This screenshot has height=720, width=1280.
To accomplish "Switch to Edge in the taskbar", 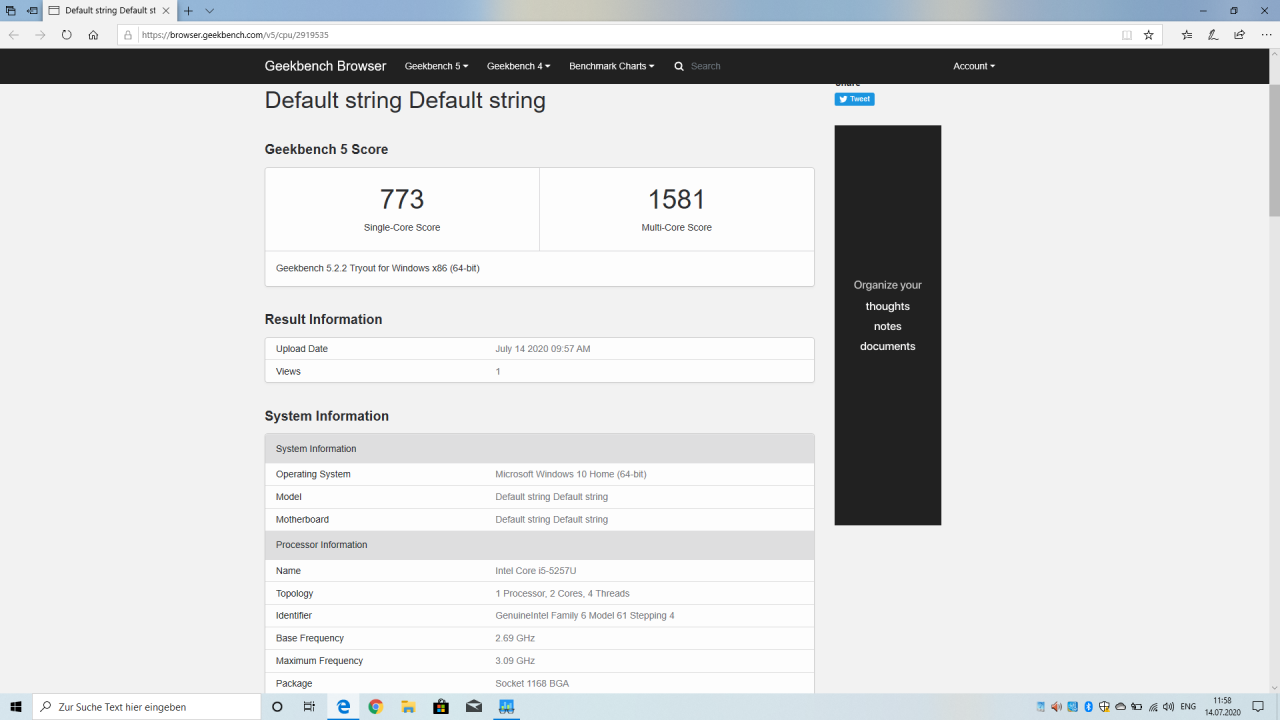I will (343, 707).
